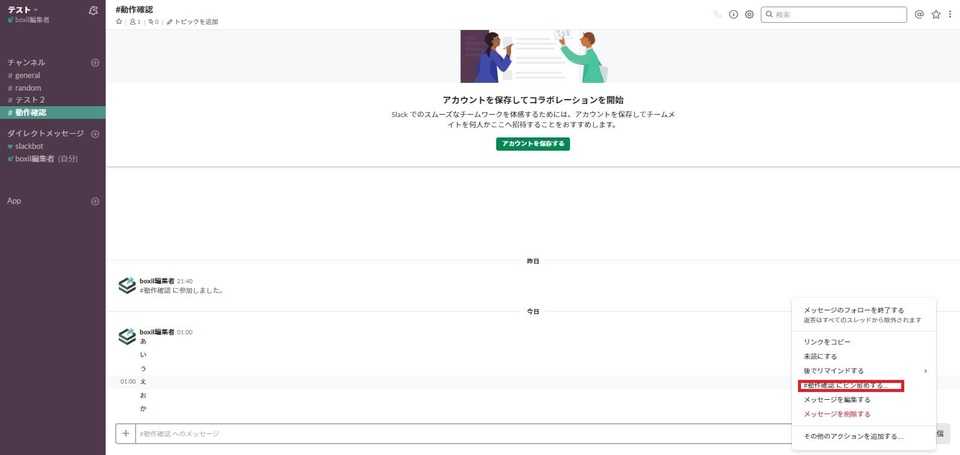Click チャンネル section heading

26,62
